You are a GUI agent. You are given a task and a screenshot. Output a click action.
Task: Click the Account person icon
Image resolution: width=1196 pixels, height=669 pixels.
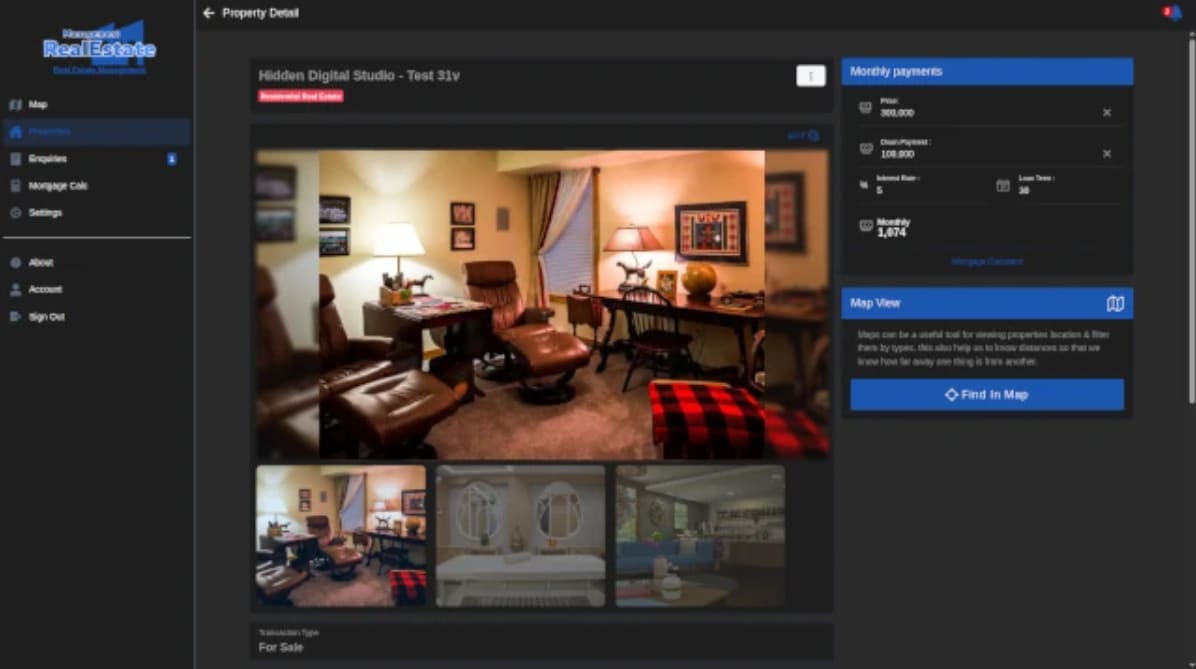point(16,289)
